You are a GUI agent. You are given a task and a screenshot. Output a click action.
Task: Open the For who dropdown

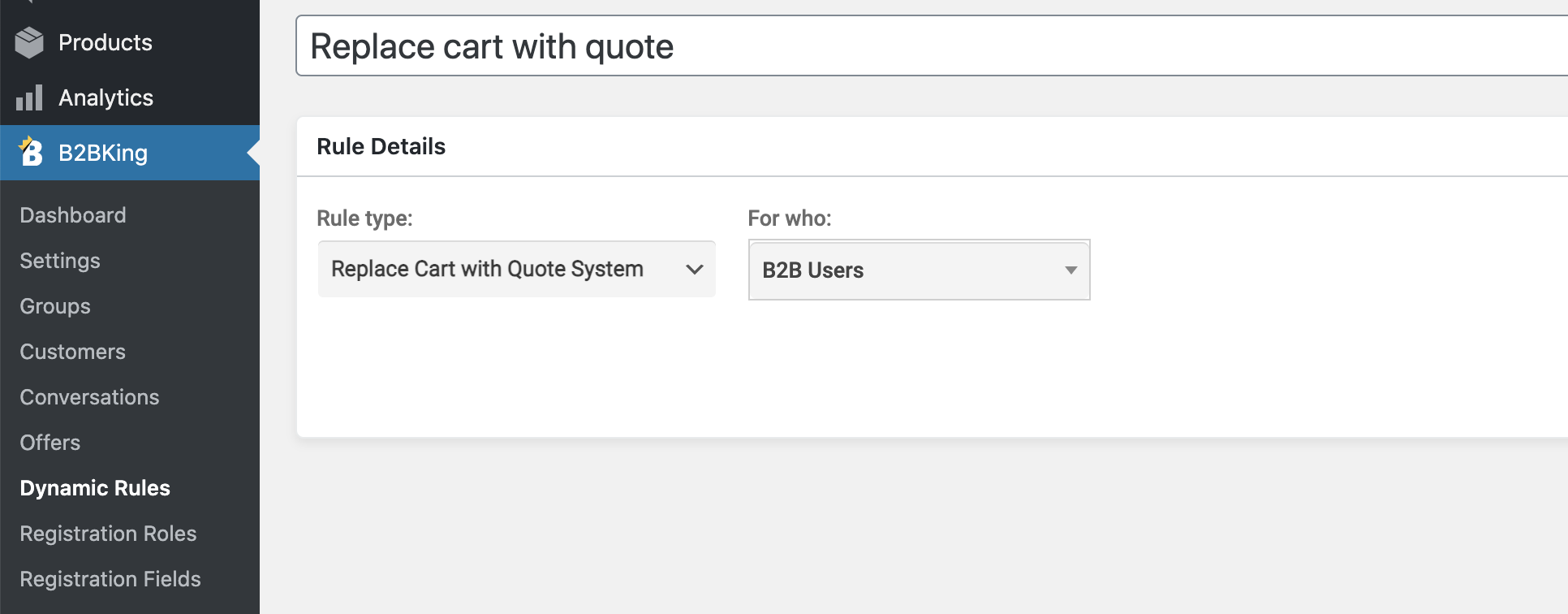coord(919,270)
